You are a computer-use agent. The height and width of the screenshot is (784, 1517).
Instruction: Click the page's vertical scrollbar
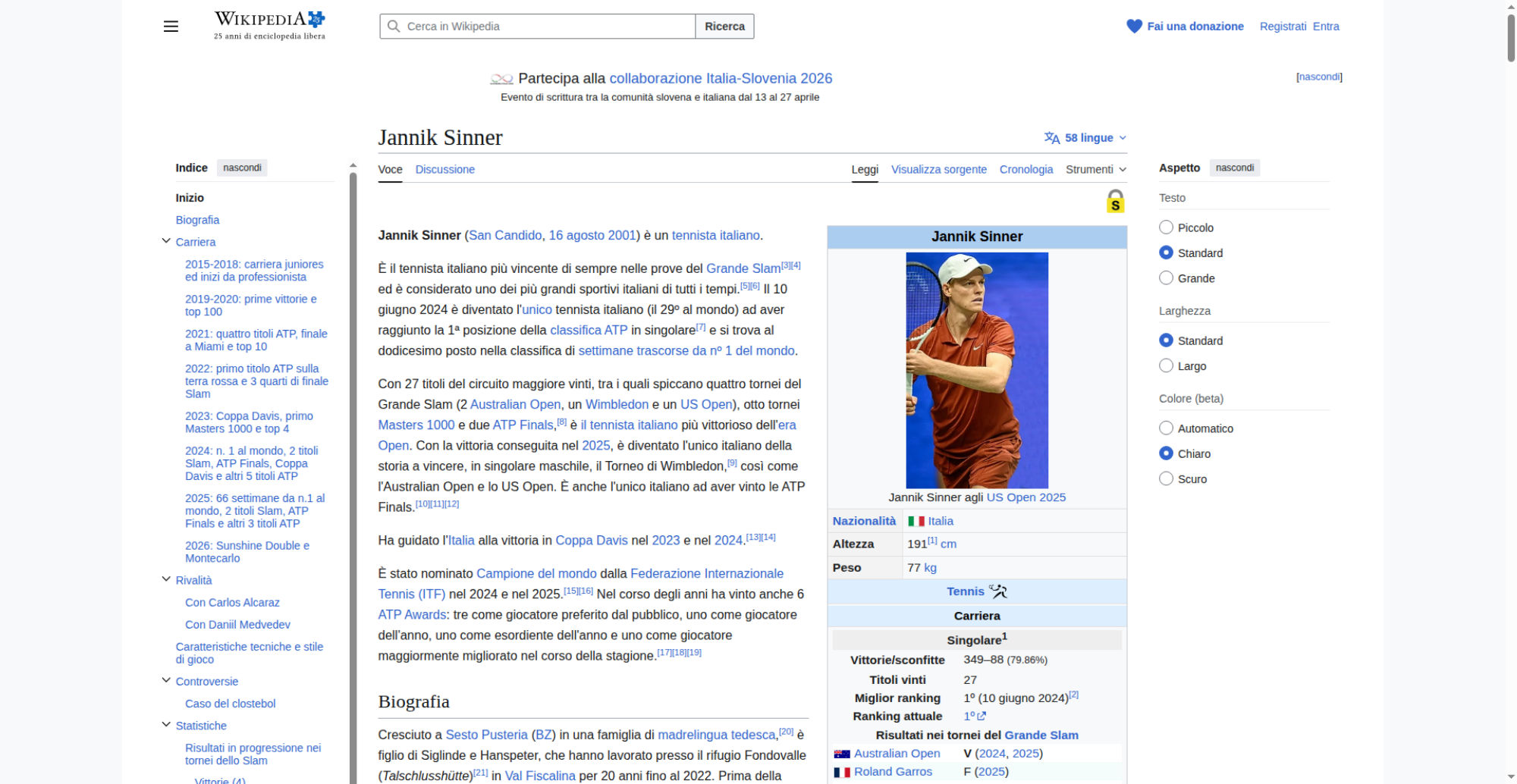click(1510, 38)
